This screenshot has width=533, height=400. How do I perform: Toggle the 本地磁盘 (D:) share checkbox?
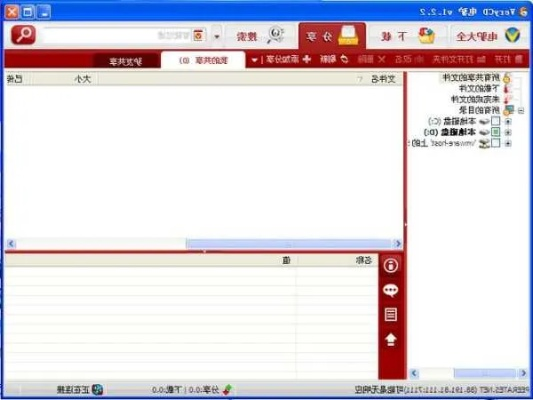(x=496, y=132)
